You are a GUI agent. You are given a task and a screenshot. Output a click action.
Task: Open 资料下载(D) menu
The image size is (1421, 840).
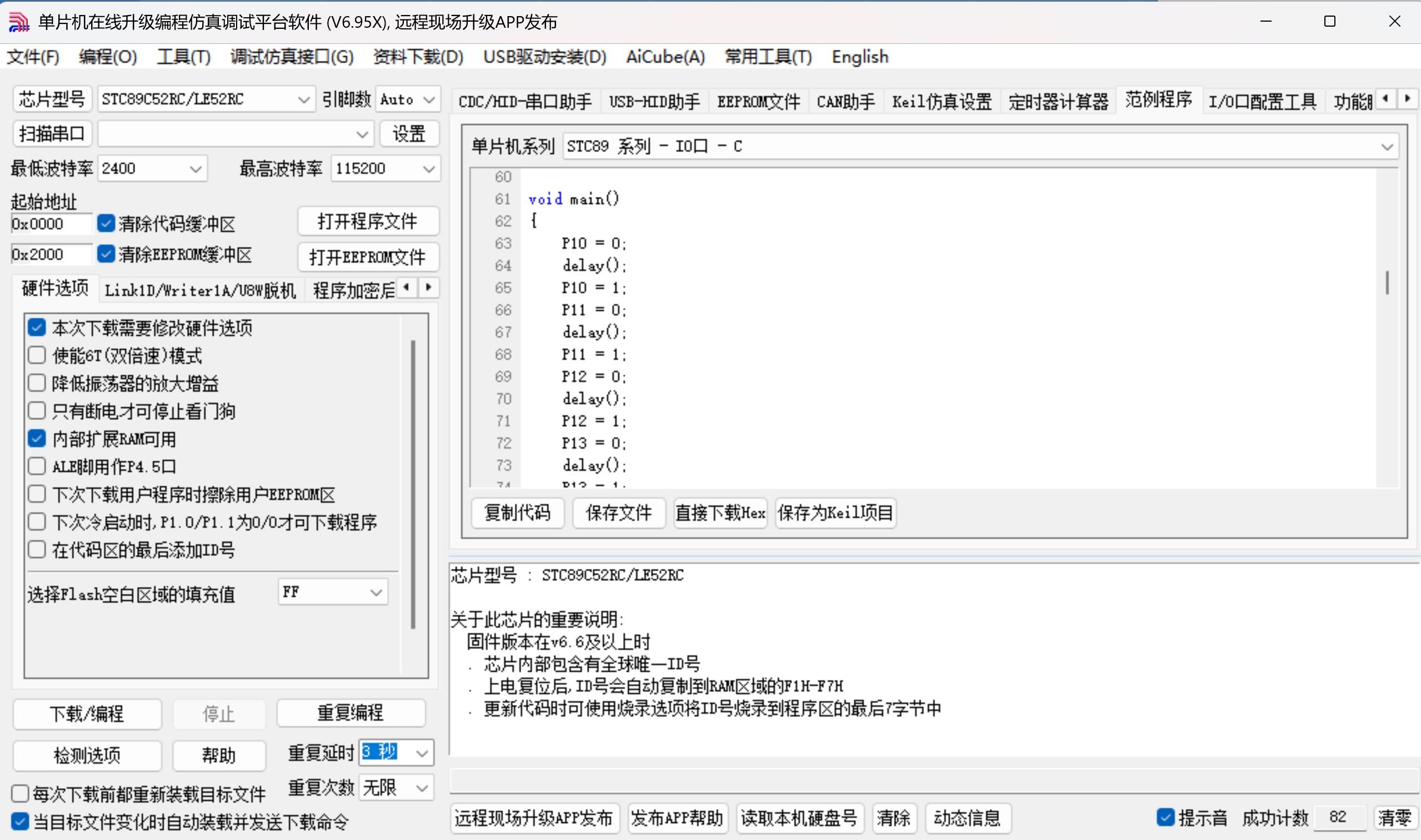[418, 57]
